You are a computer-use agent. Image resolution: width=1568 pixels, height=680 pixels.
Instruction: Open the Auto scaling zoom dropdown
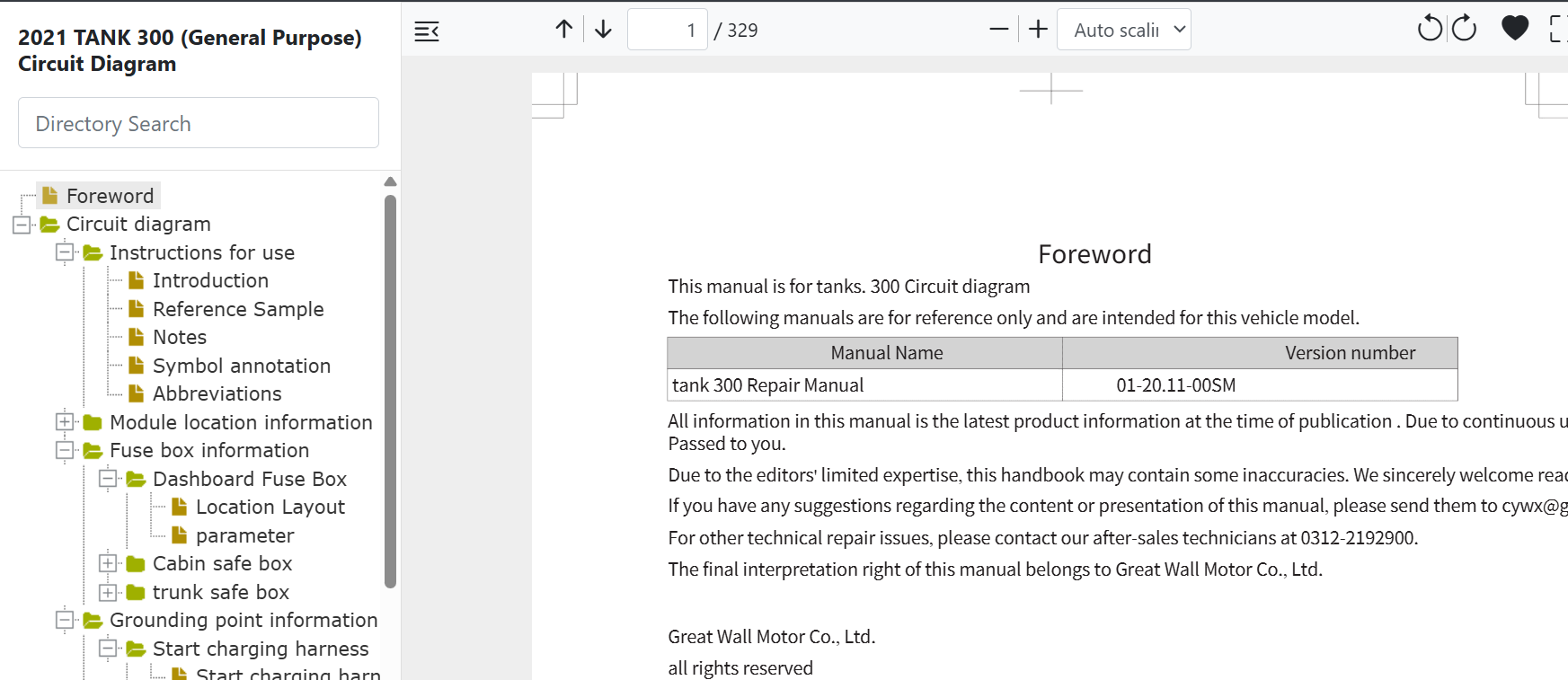(1124, 30)
